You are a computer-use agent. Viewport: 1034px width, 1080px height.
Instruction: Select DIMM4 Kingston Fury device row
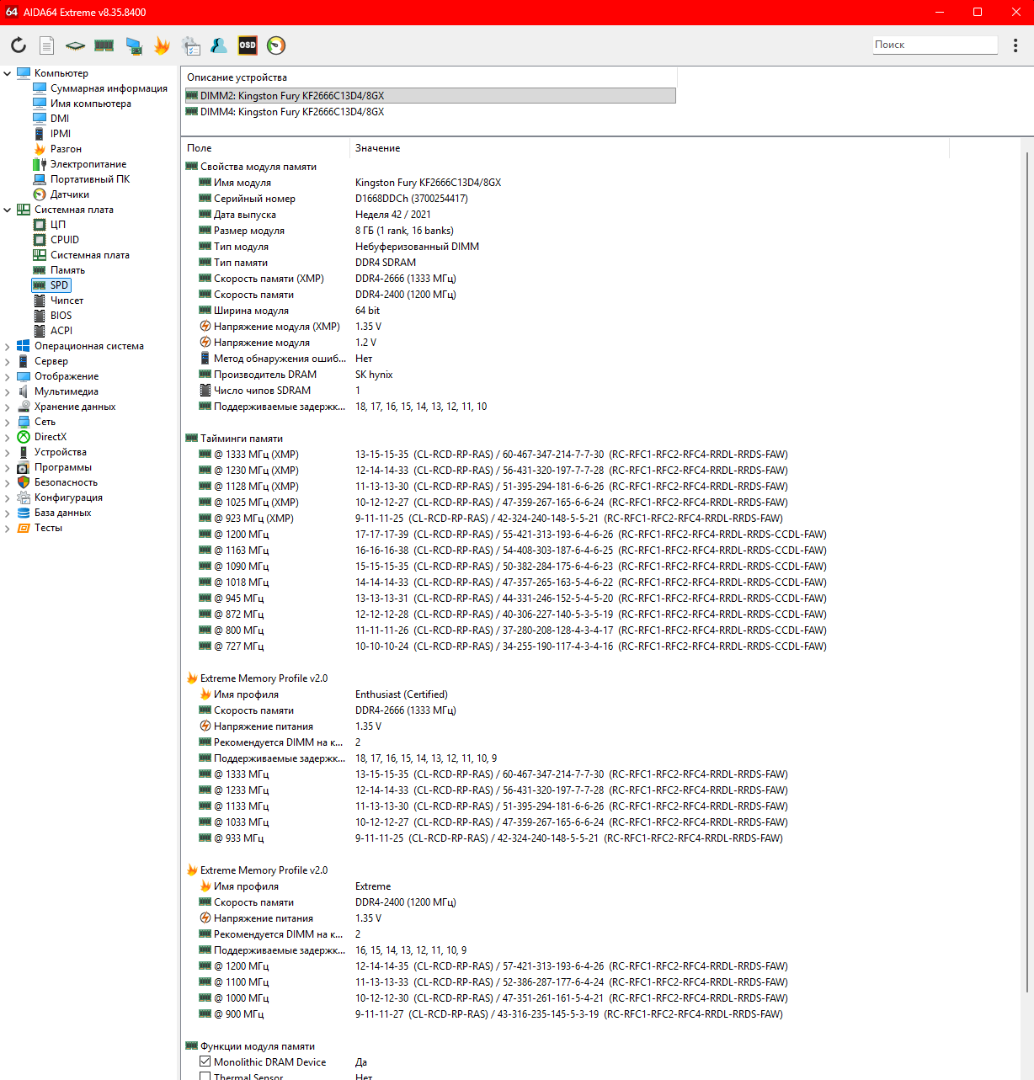430,112
